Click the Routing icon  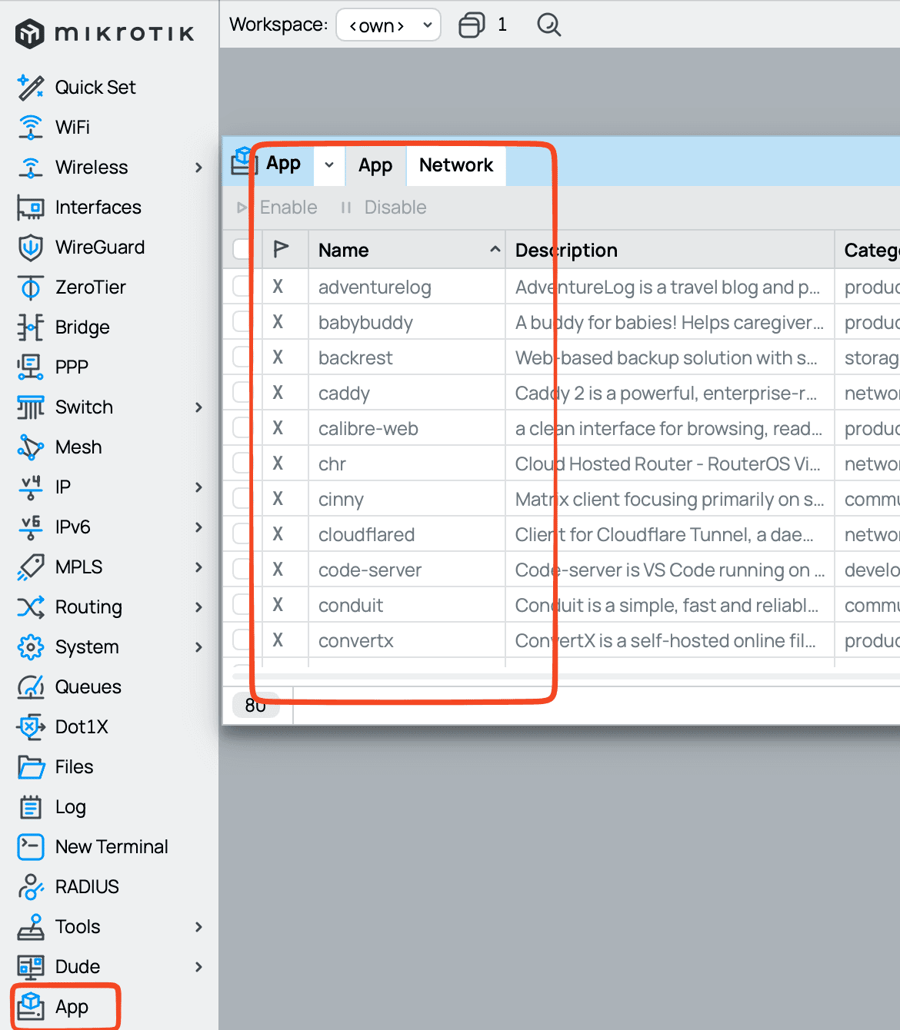(x=30, y=608)
